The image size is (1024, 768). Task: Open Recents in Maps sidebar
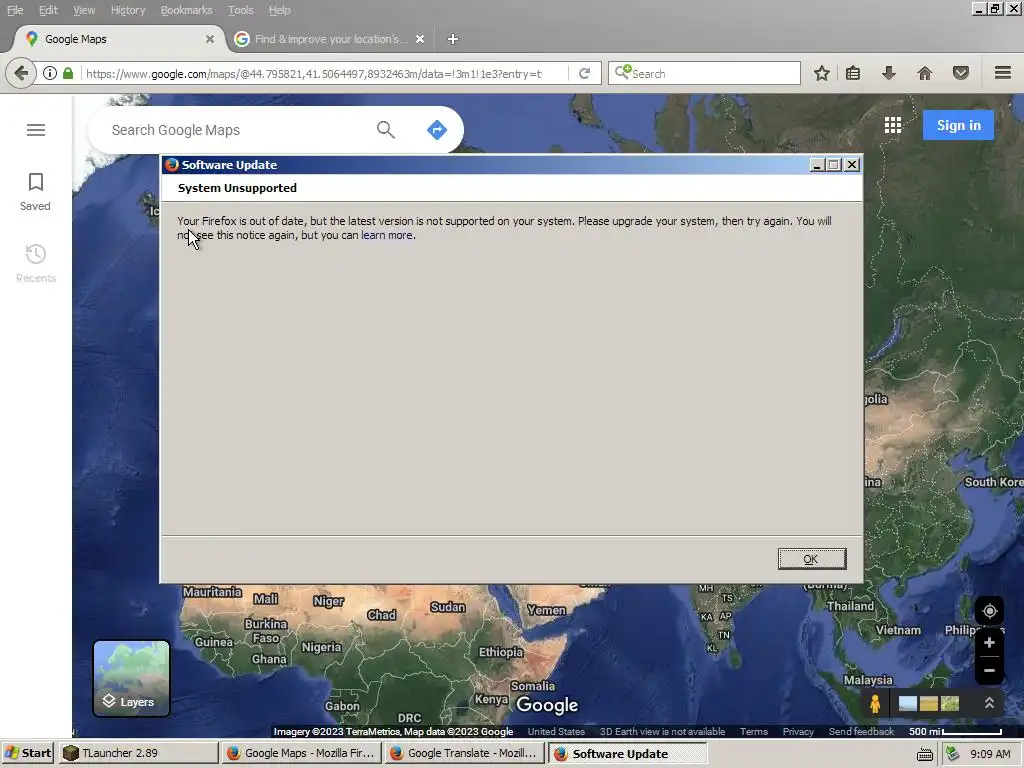click(x=36, y=263)
